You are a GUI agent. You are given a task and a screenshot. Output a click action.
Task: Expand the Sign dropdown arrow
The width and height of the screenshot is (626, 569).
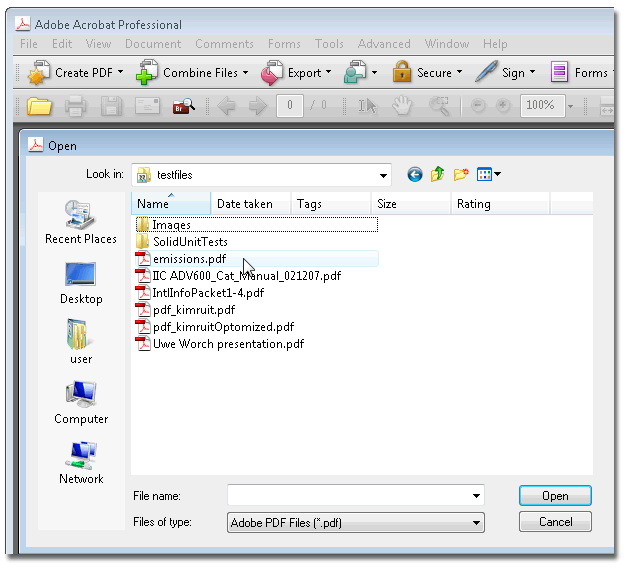[x=532, y=72]
